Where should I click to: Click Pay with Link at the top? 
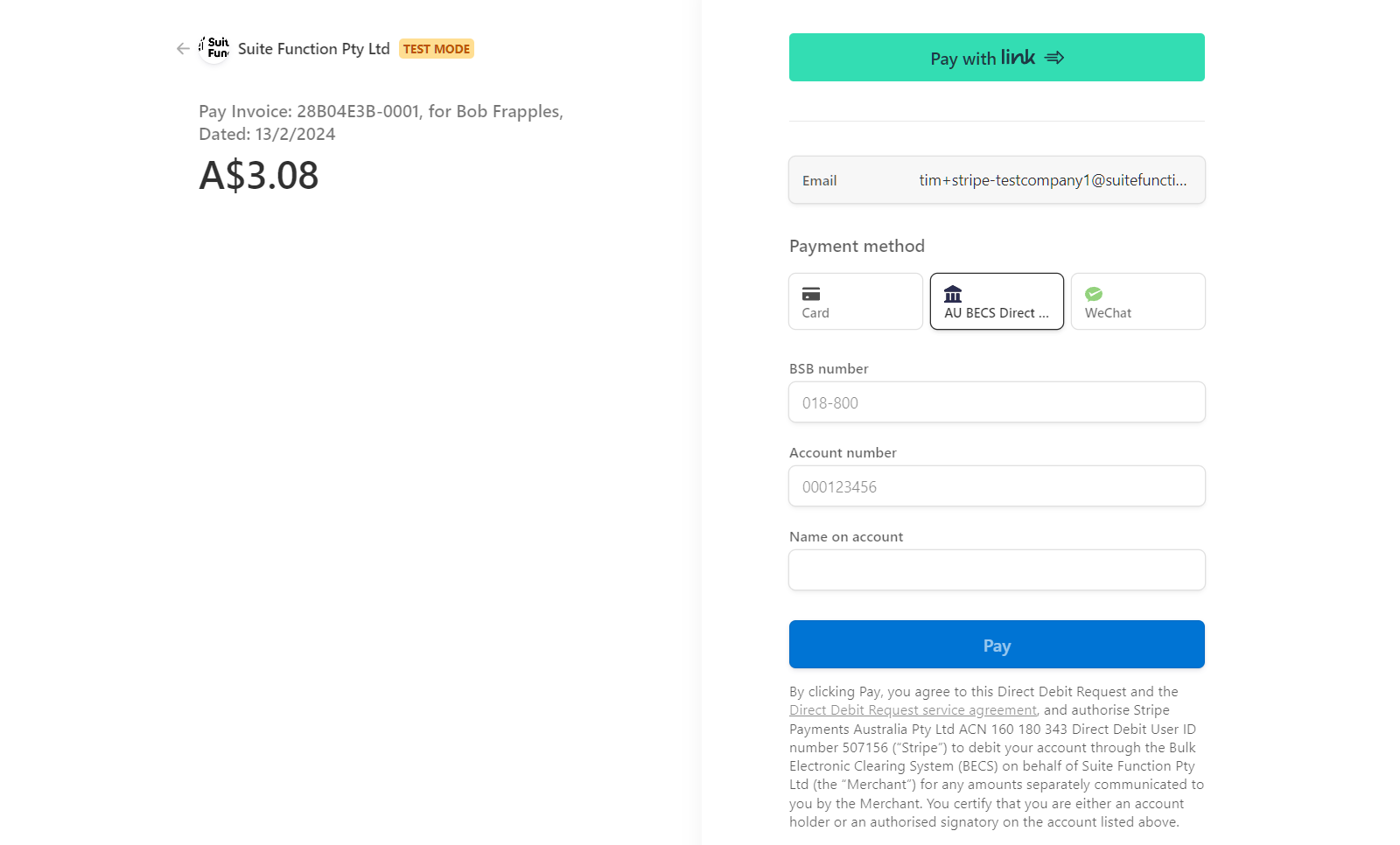click(x=997, y=57)
